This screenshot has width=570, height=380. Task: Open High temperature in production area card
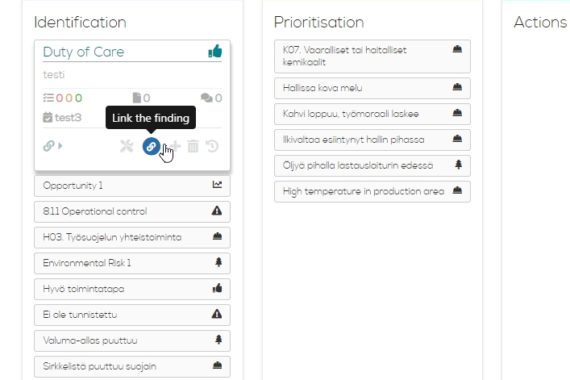click(372, 191)
